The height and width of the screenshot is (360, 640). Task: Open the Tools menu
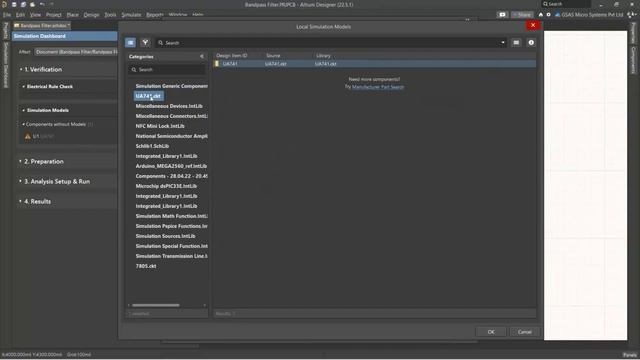click(110, 15)
